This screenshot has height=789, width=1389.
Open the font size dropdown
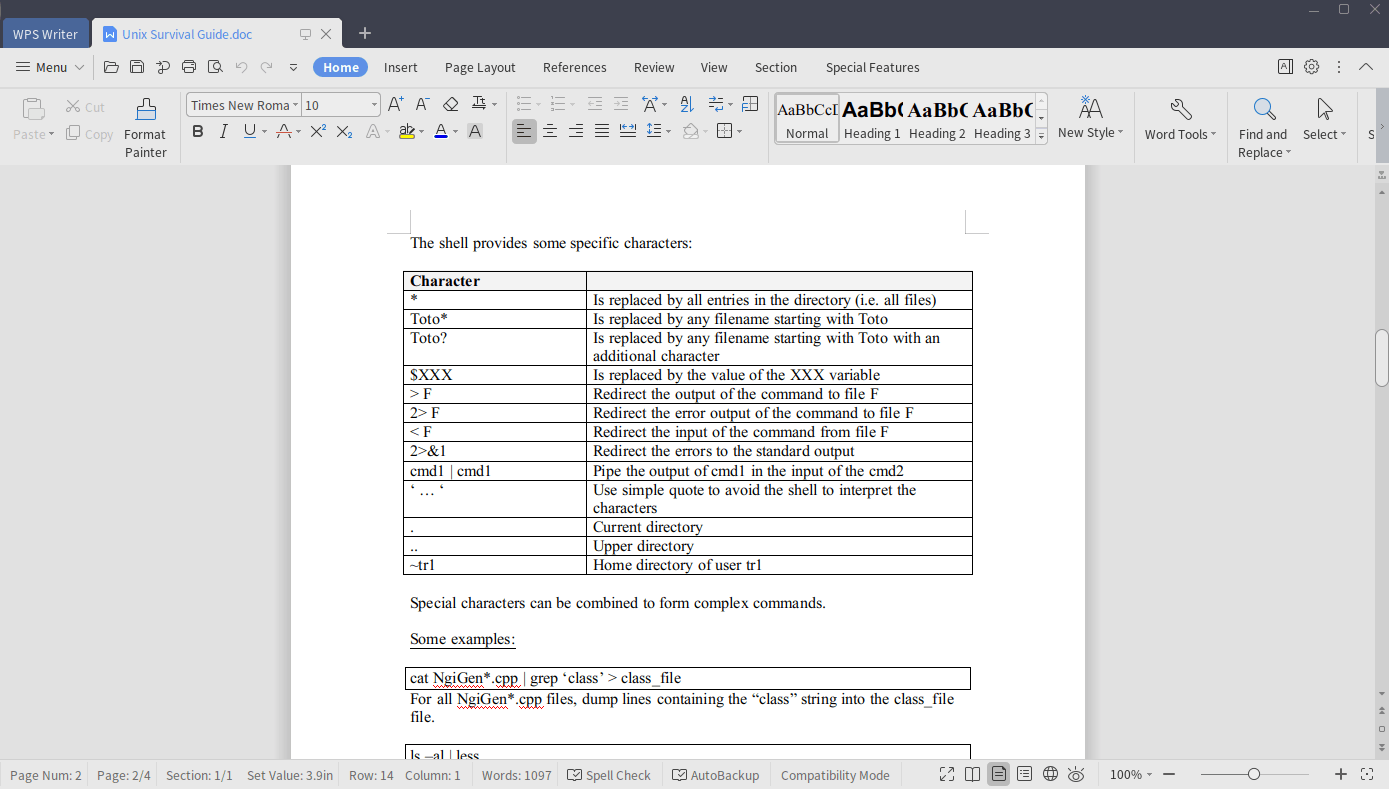[x=374, y=104]
